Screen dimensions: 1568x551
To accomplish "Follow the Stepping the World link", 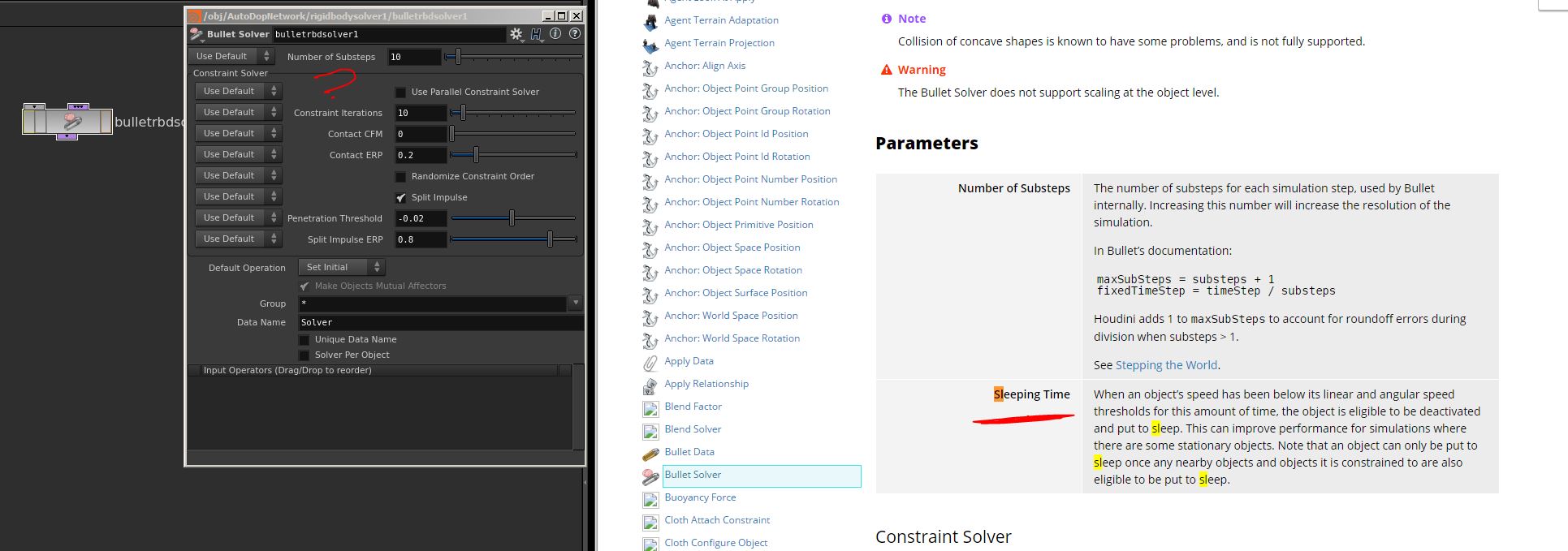I will 1166,365.
